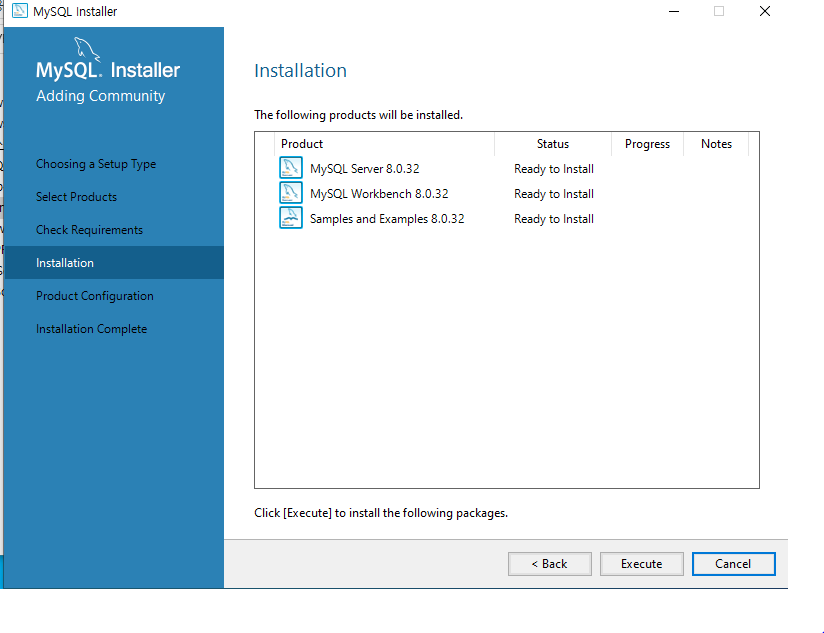This screenshot has height=633, width=824.
Task: Click Ready to Install status for MySQL Workbench
Action: point(554,194)
